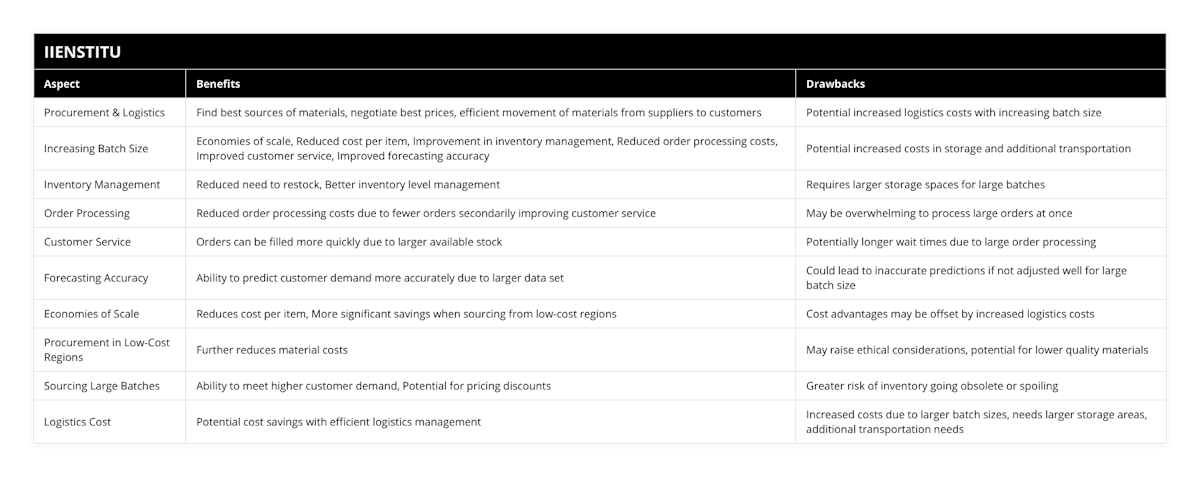Click 'Reduced need to restock' benefit cell
Image resolution: width=1200 pixels, height=477 pixels.
tap(348, 185)
